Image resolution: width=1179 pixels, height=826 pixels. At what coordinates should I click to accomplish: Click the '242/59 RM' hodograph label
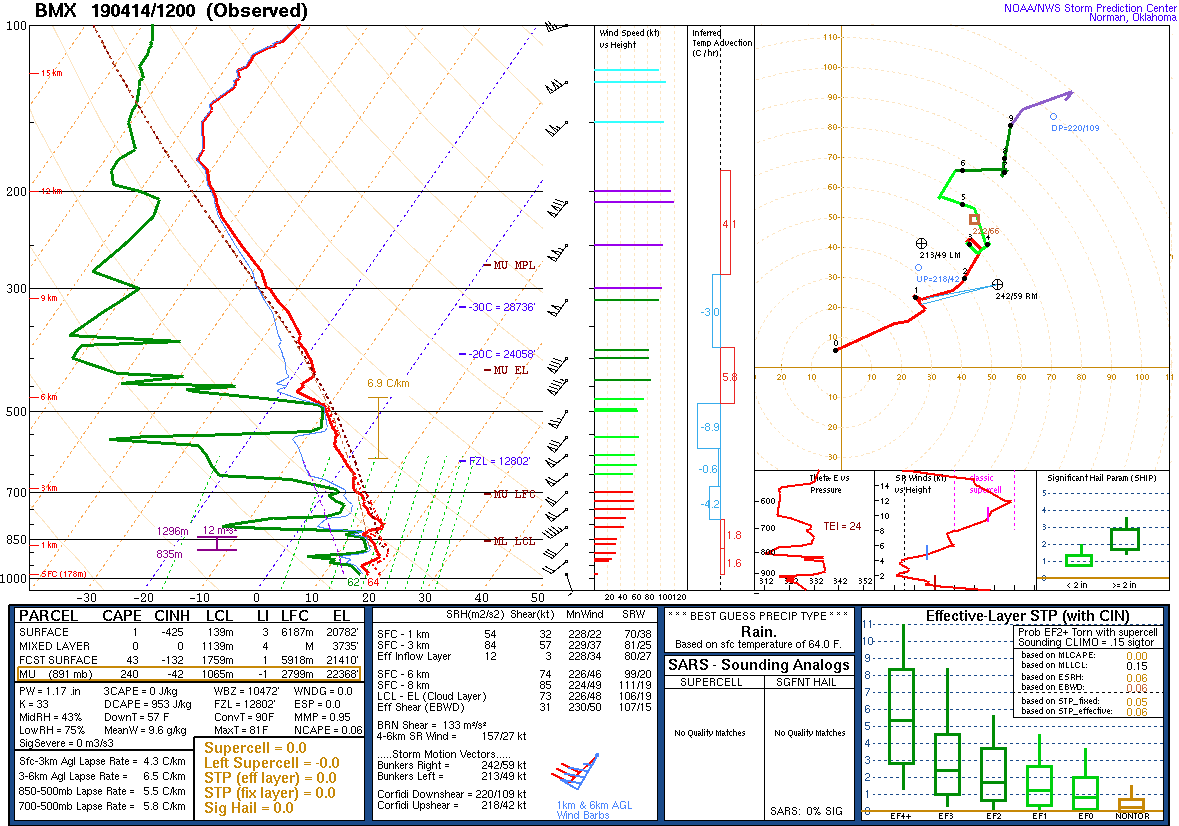pos(1016,296)
